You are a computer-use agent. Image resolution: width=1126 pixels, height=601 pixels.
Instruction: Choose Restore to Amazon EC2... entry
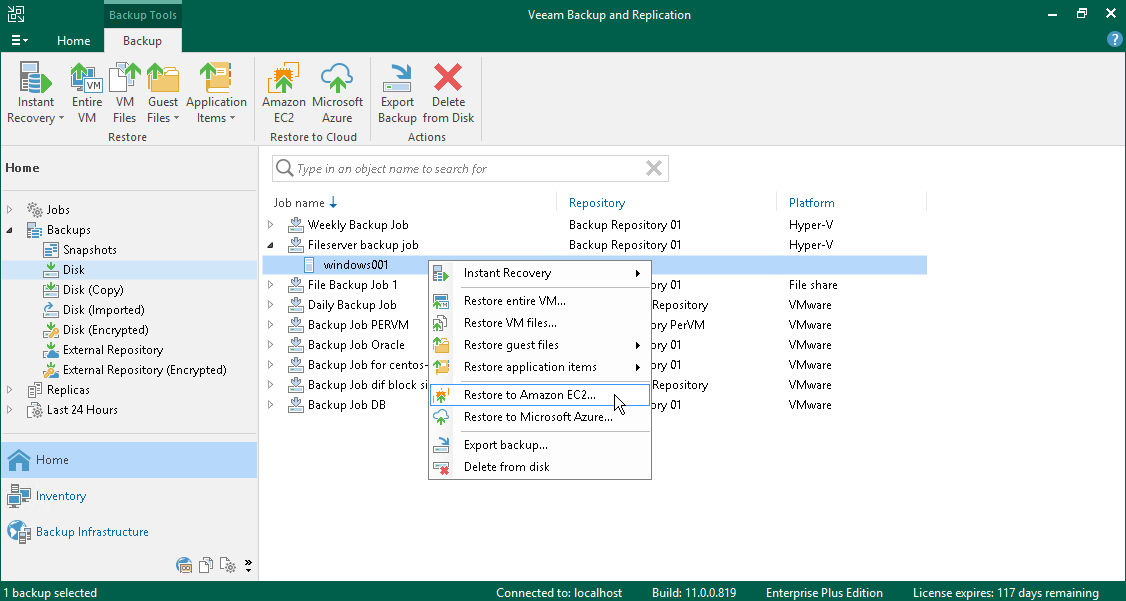point(539,395)
